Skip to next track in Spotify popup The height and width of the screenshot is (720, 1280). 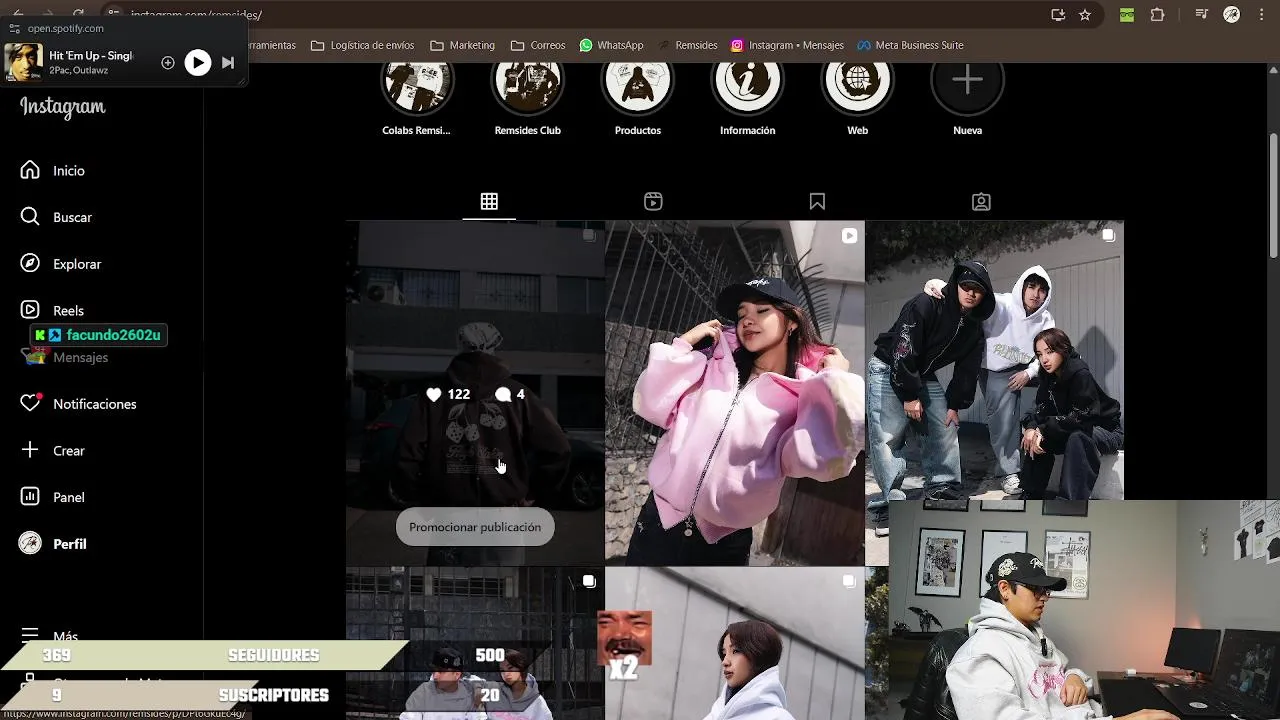click(x=228, y=63)
